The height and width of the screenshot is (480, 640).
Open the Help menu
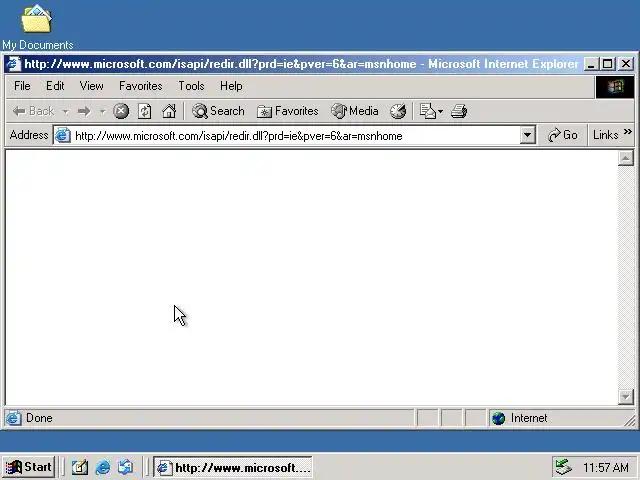pos(231,86)
